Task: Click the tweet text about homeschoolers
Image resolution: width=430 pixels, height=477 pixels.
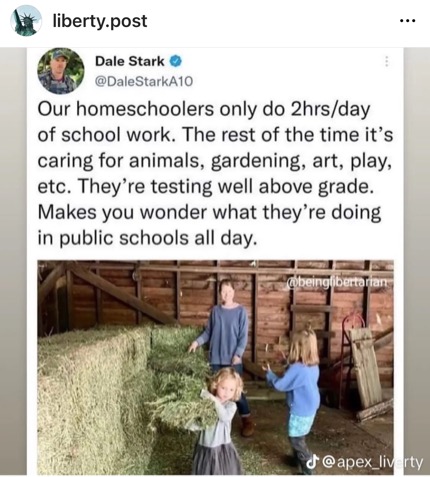Action: click(x=215, y=173)
